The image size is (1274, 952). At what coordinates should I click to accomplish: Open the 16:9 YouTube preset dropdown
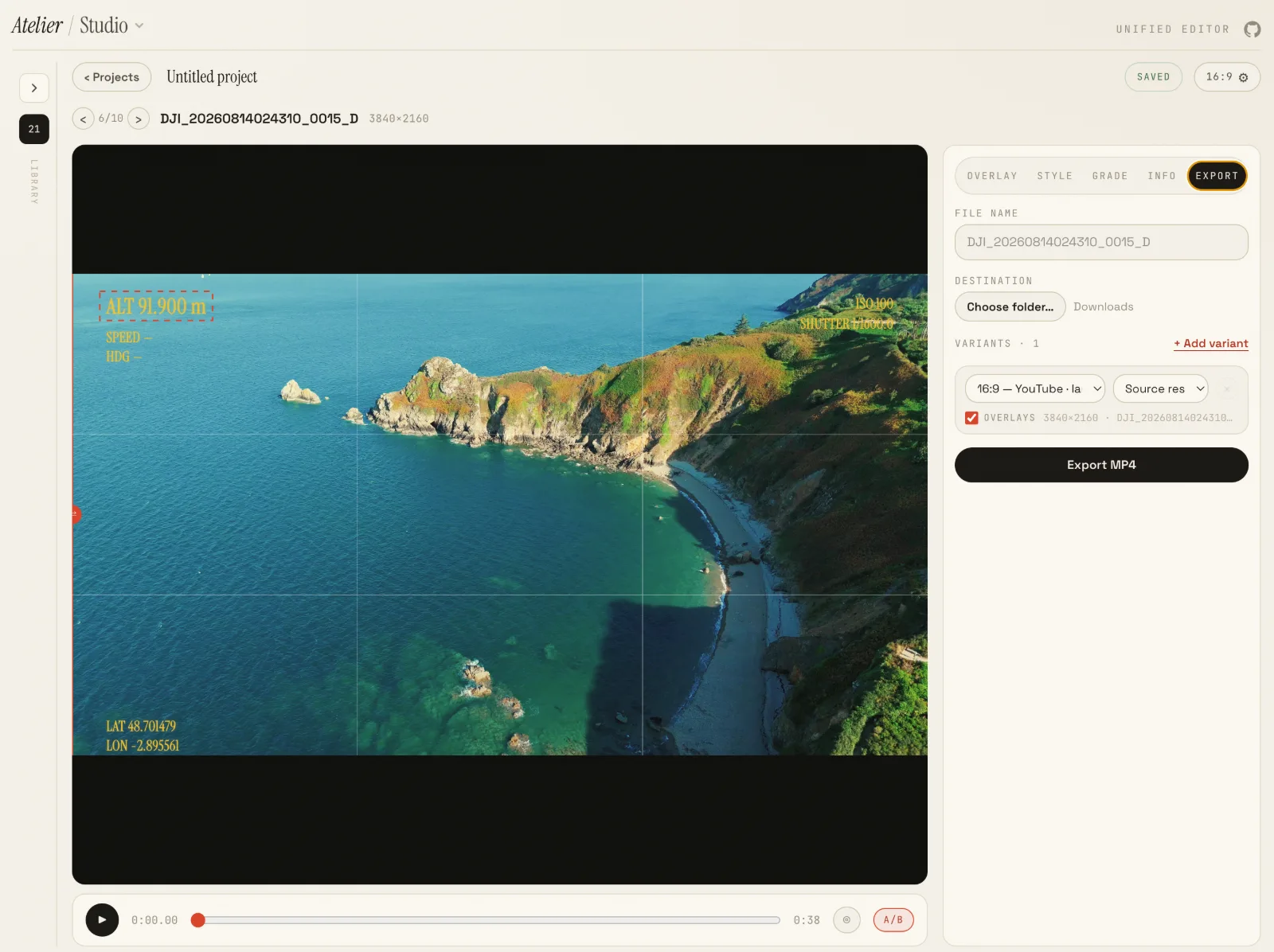[x=1035, y=388]
